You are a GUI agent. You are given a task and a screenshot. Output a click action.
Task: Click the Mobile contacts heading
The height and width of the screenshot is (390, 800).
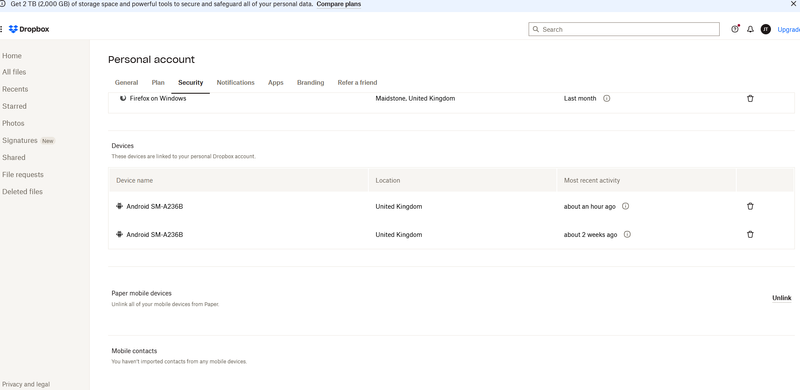point(134,351)
